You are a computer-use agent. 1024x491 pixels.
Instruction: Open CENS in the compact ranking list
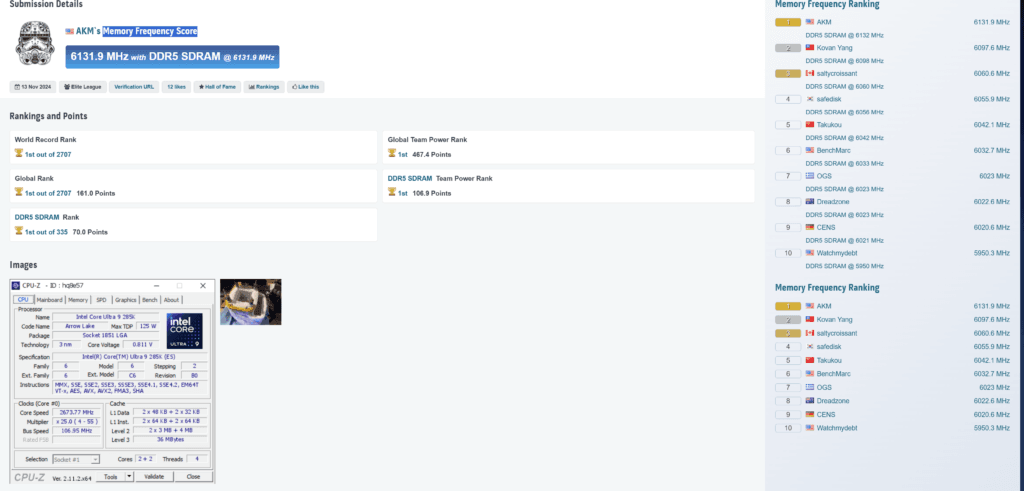click(x=825, y=415)
